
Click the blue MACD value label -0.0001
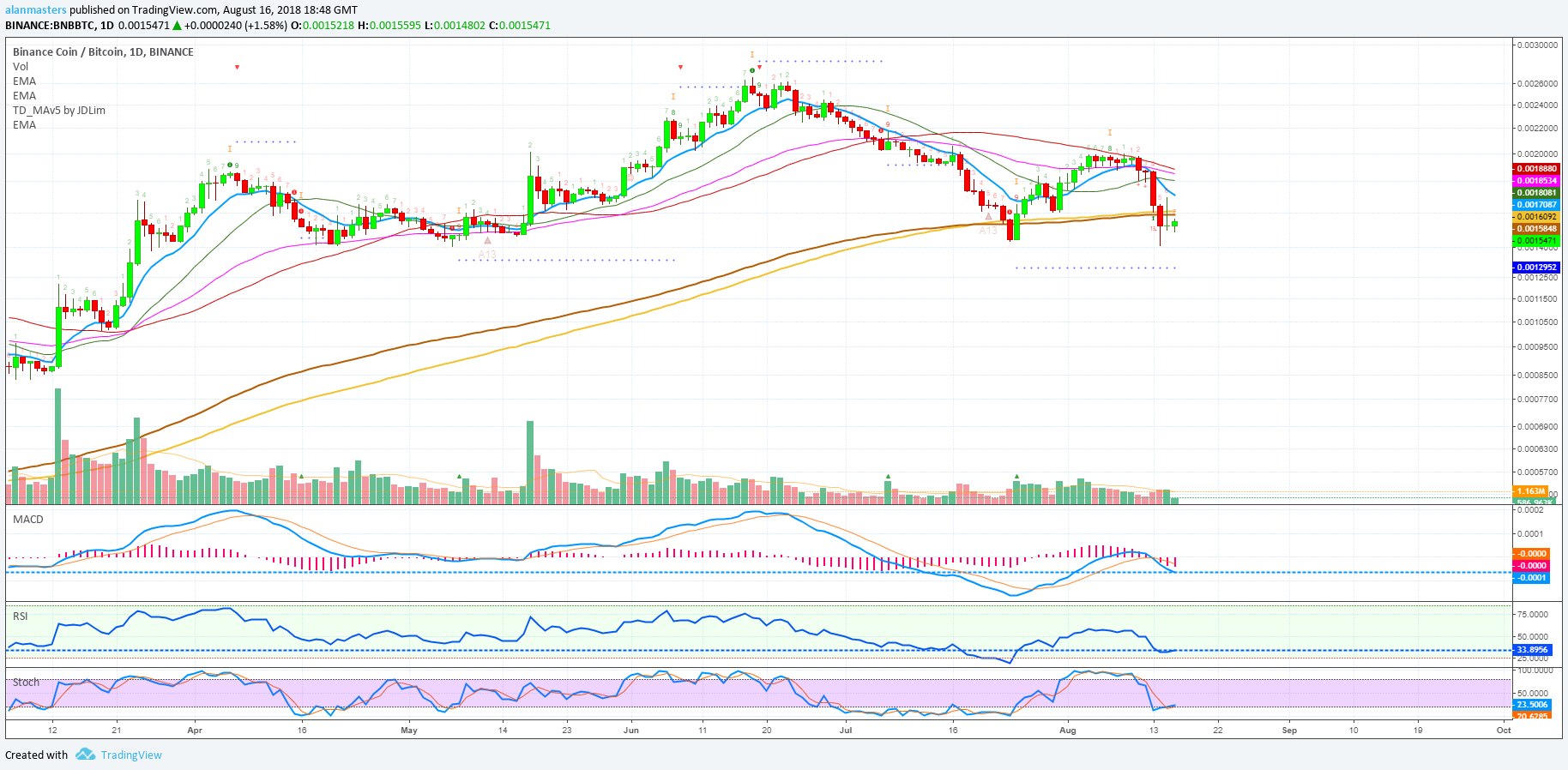tap(1532, 578)
